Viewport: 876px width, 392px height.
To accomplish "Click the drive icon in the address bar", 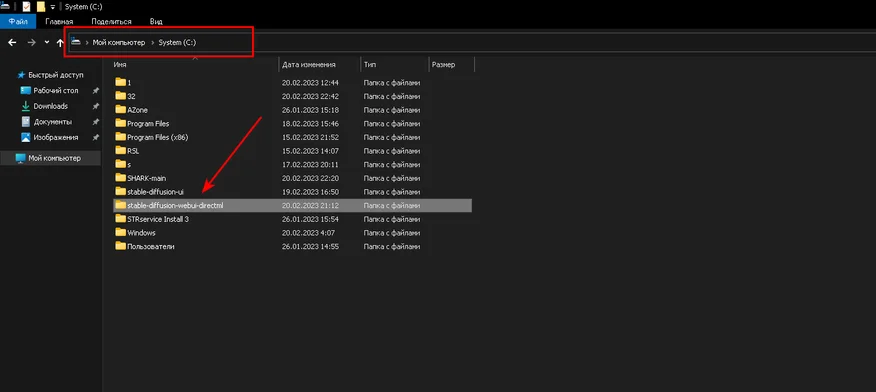I will (76, 42).
